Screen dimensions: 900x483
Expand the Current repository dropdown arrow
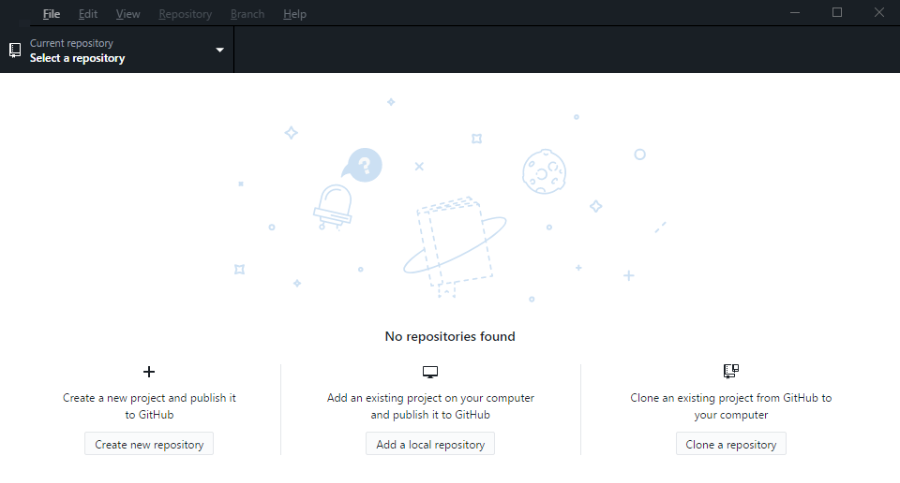pos(219,50)
